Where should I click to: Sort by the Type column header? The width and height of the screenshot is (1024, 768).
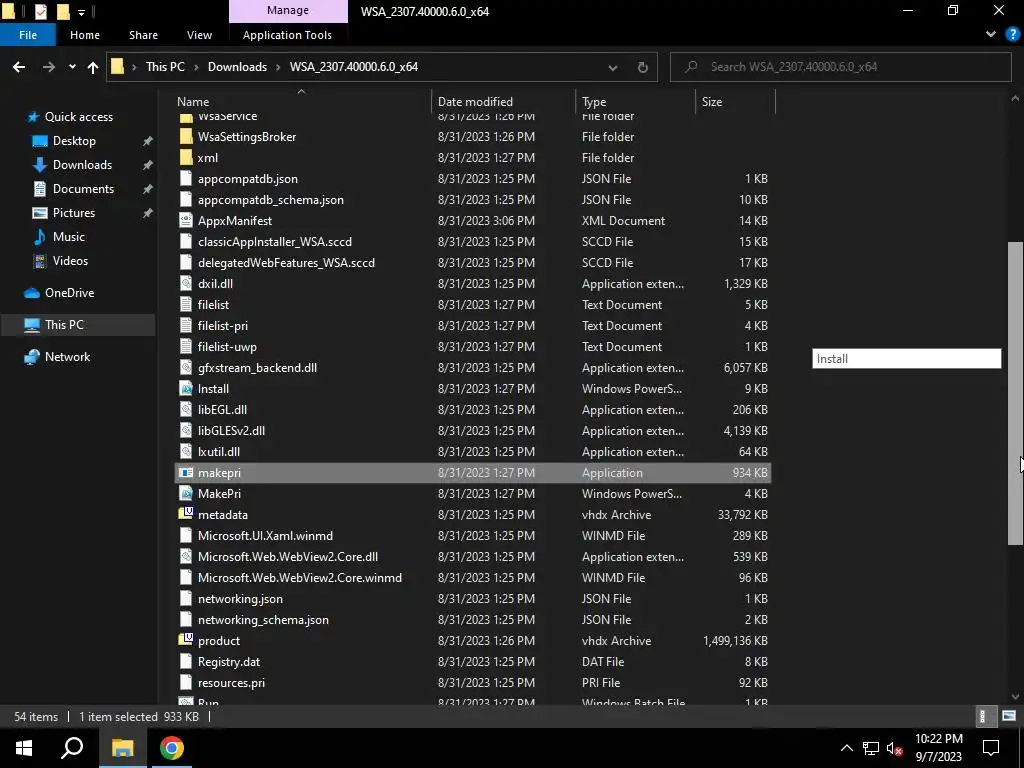[x=594, y=102]
